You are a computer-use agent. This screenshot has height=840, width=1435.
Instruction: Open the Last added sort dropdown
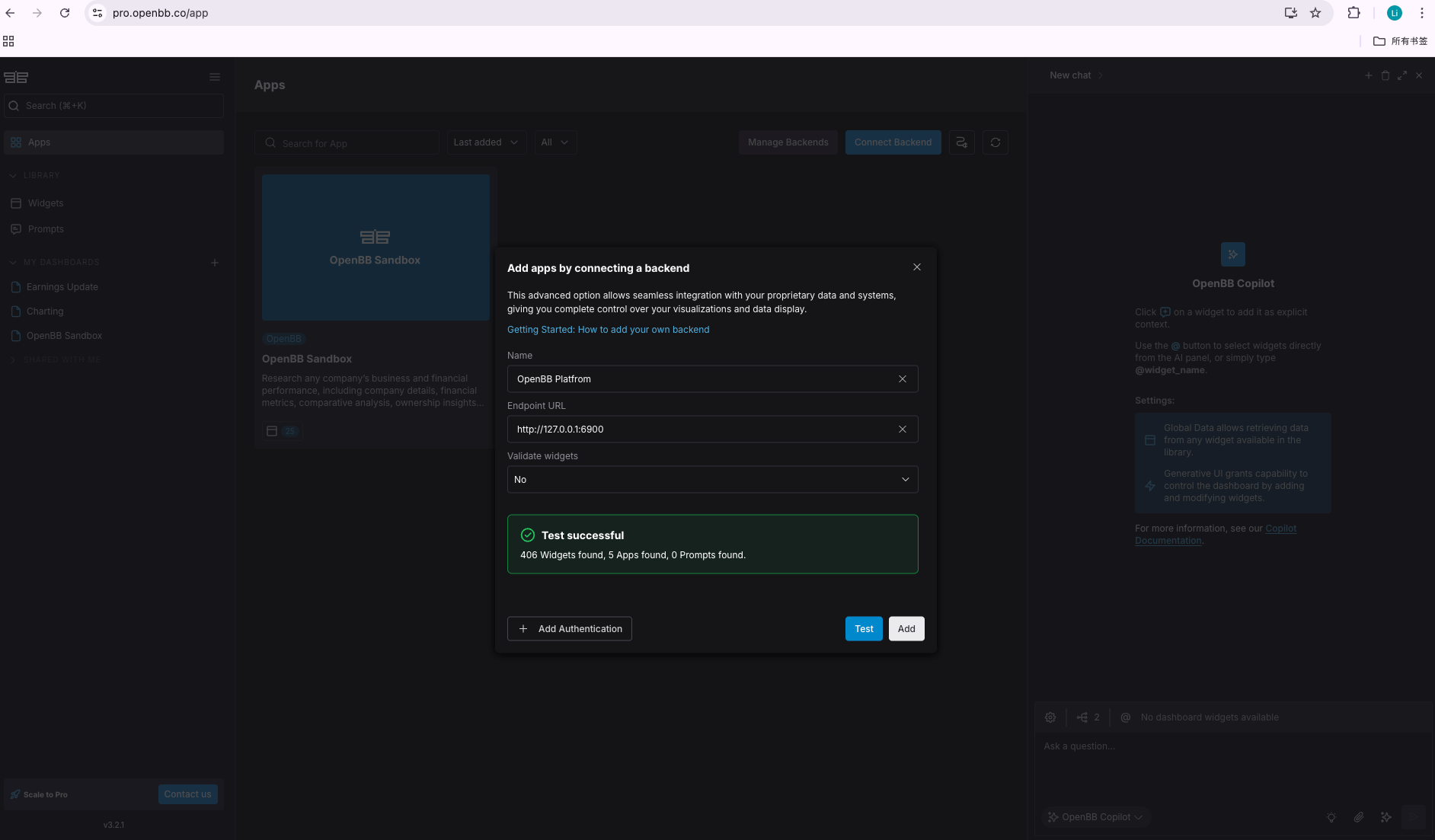pos(486,142)
